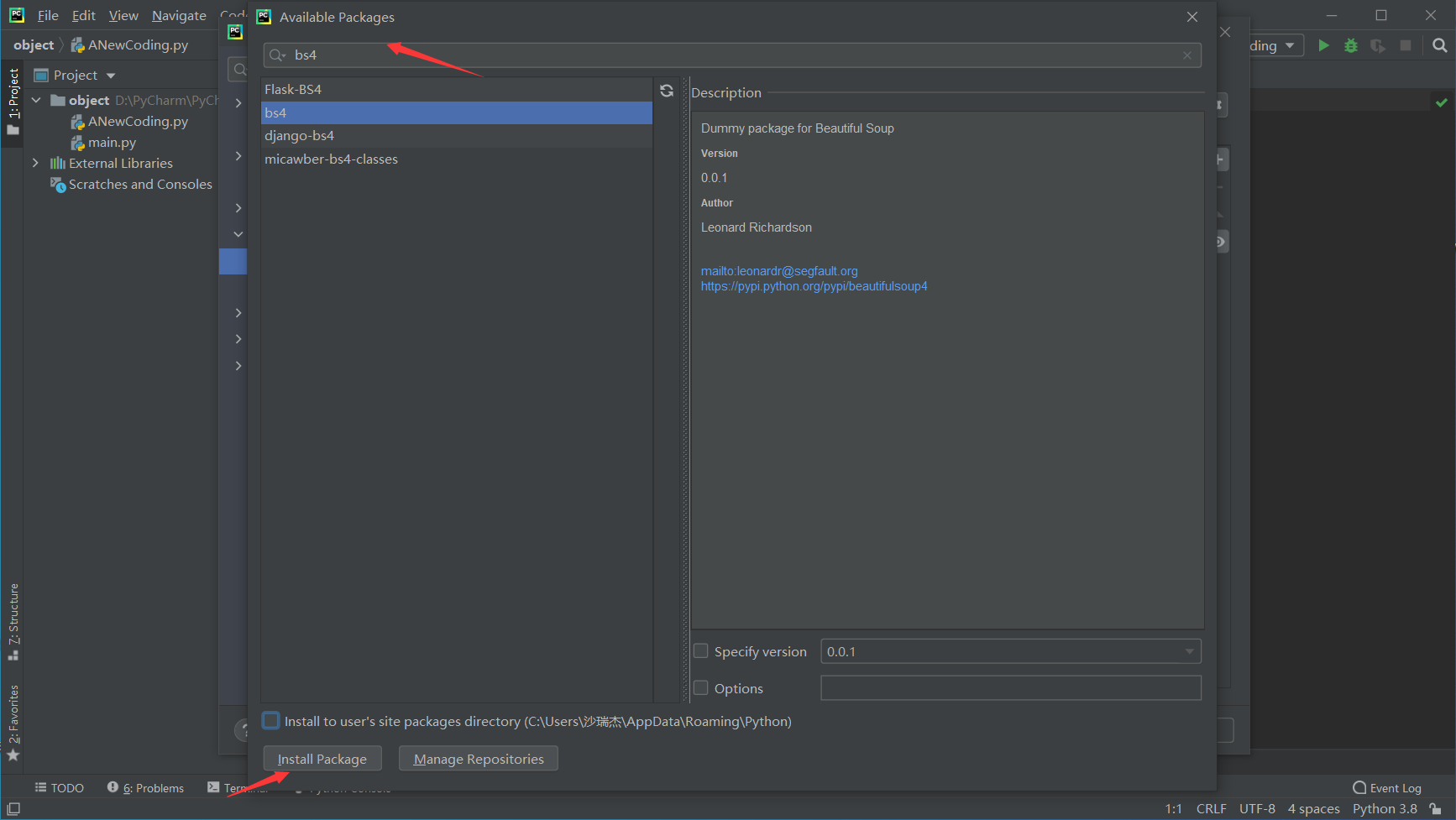Viewport: 1456px width, 820px height.
Task: Click the stop process icon
Action: tap(1406, 45)
